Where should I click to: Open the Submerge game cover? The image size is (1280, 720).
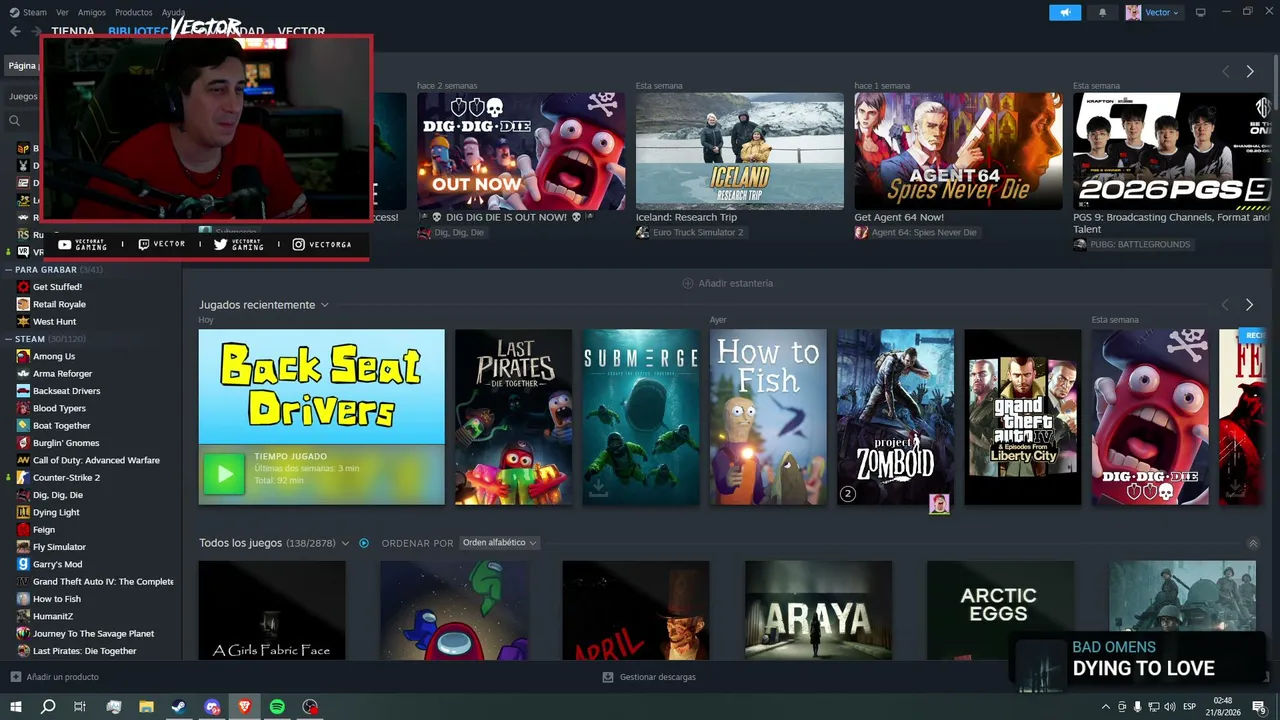[x=641, y=417]
